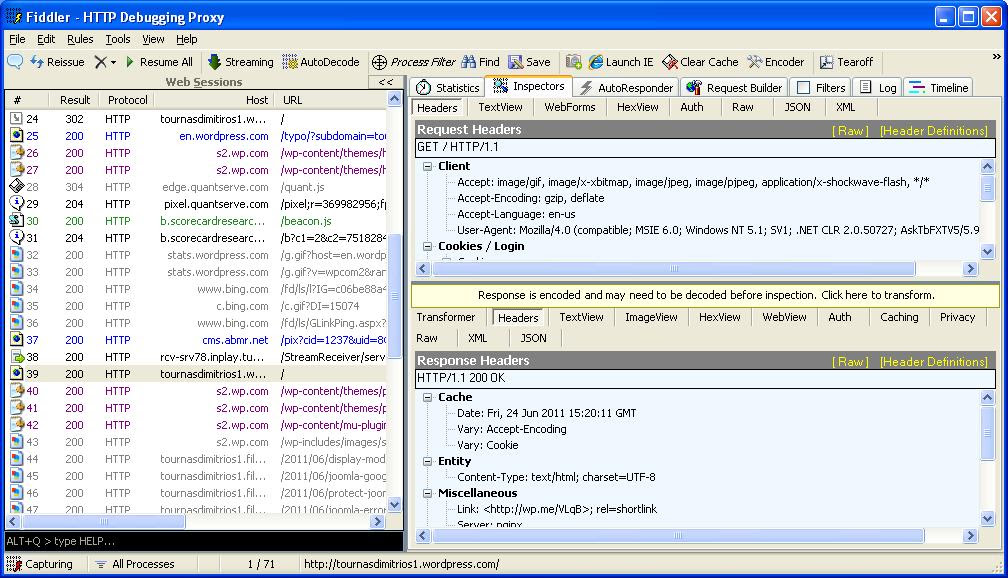Collapse the Client request headers node
Viewport: 1008px width, 578px height.
[428, 166]
